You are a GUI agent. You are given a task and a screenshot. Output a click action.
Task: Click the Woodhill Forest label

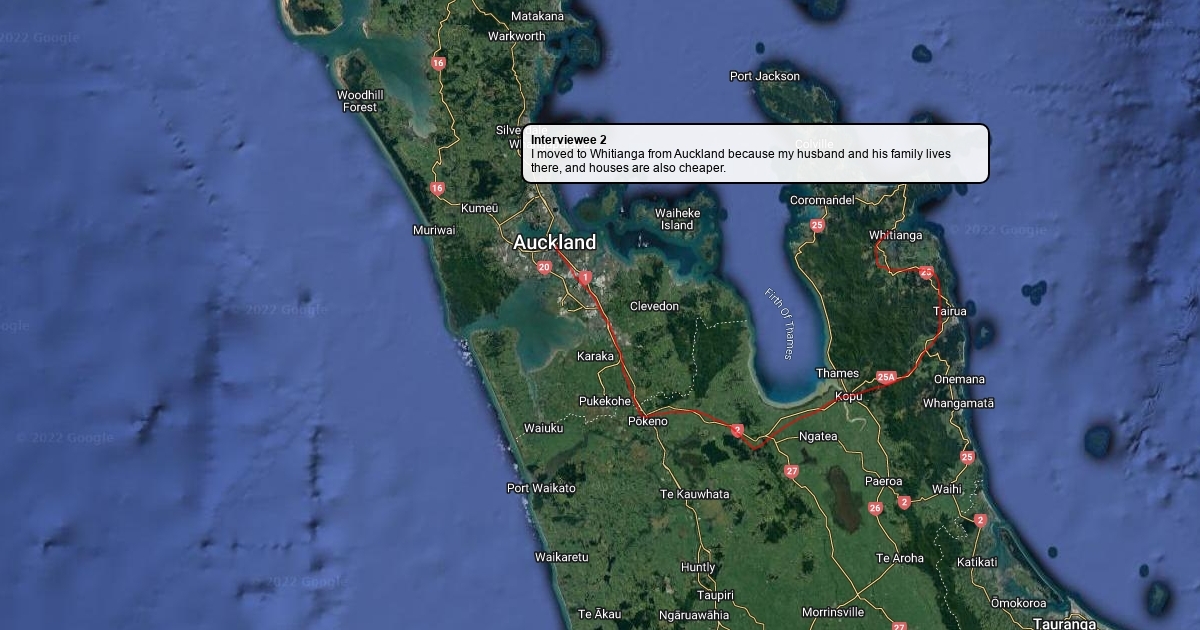tap(360, 101)
